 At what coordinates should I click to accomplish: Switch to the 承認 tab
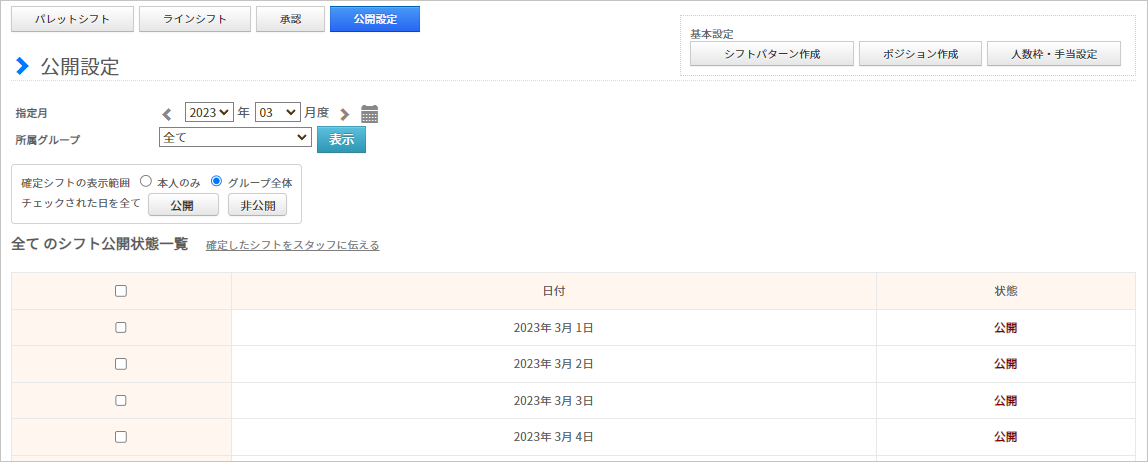(290, 20)
